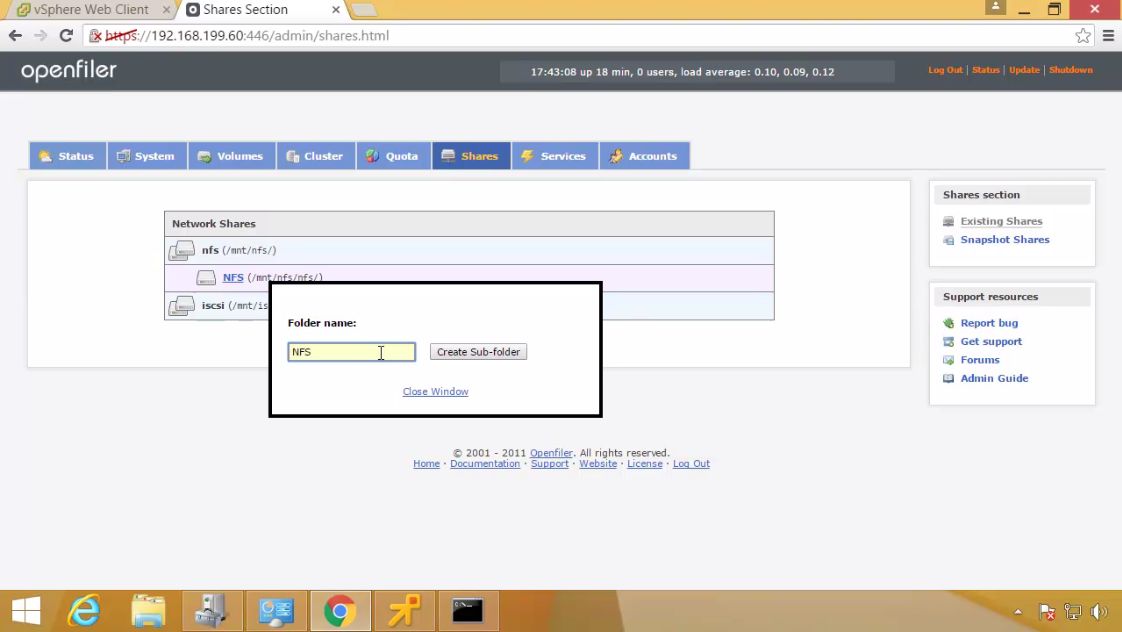Screen dimensions: 1122x632
Task: Click the browser forward arrow
Action: pyautogui.click(x=40, y=35)
